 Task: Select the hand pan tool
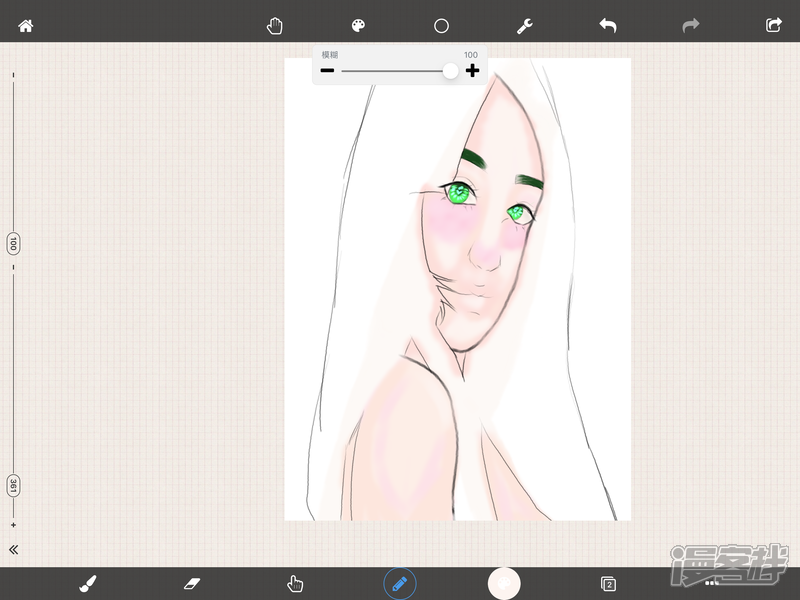[x=274, y=26]
